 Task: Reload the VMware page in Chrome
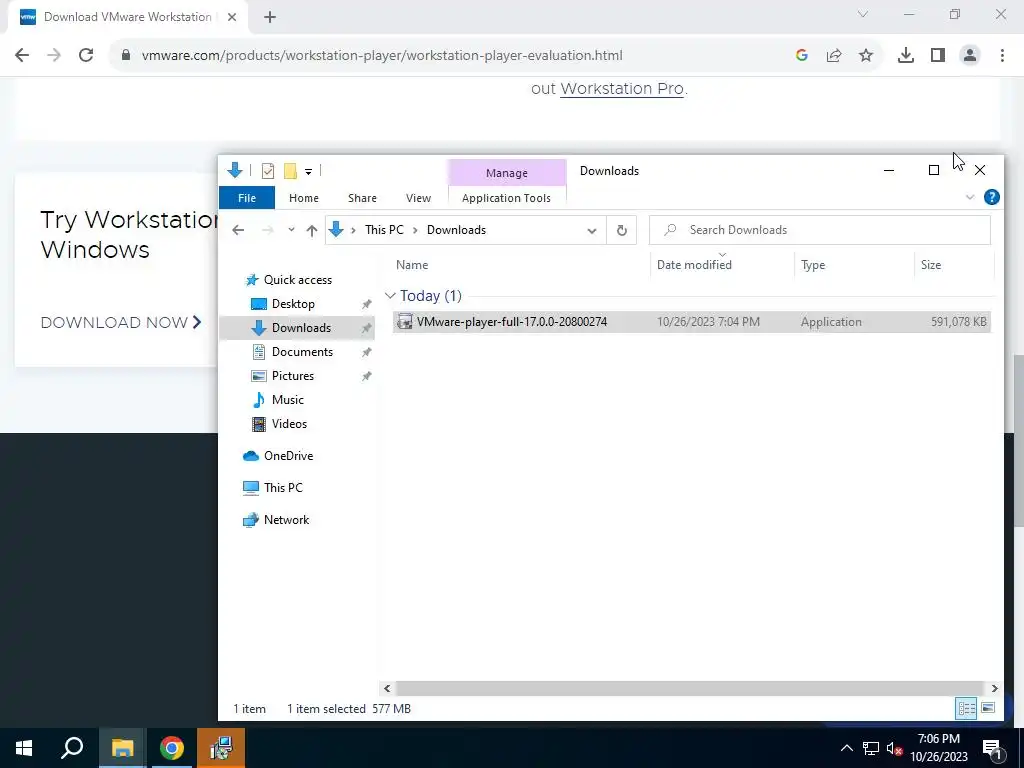pos(86,56)
